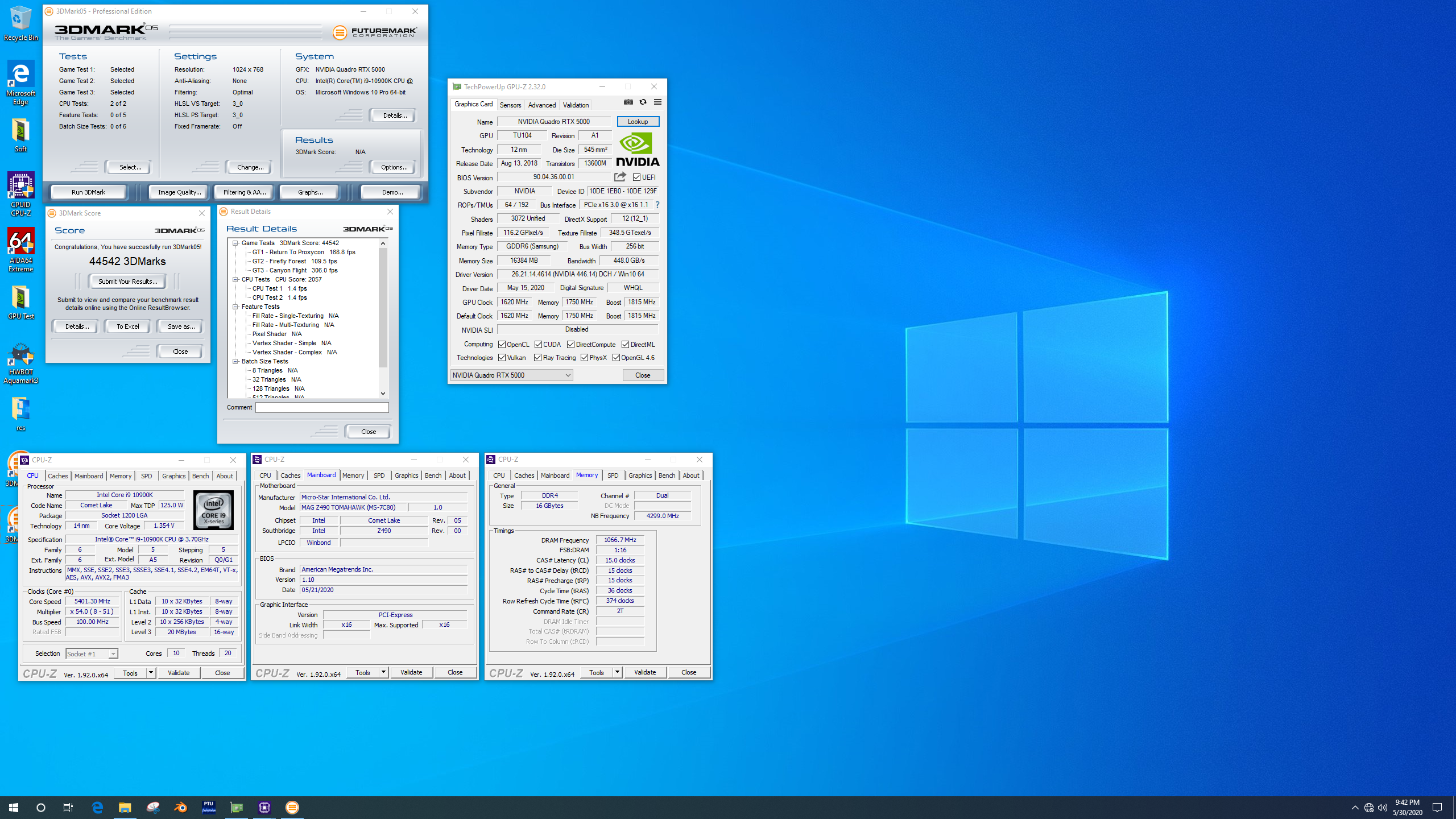Open the notification center icon
The width and height of the screenshot is (1456, 819).
(1437, 808)
